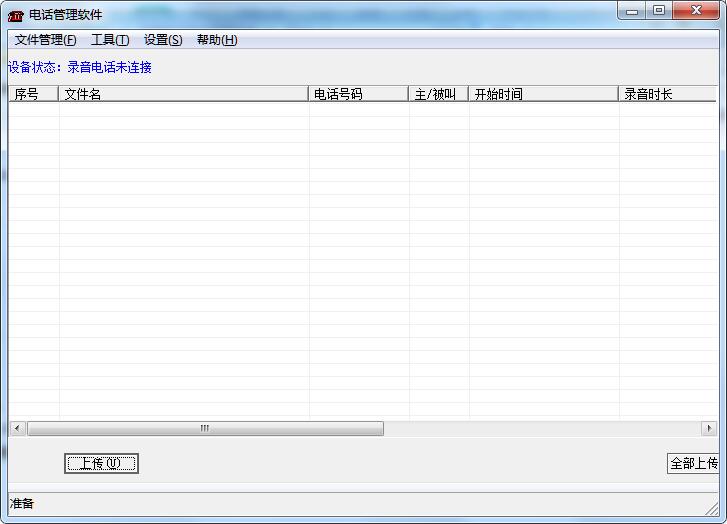Close the 电话管理软件 window
727x524 pixels.
tap(696, 11)
